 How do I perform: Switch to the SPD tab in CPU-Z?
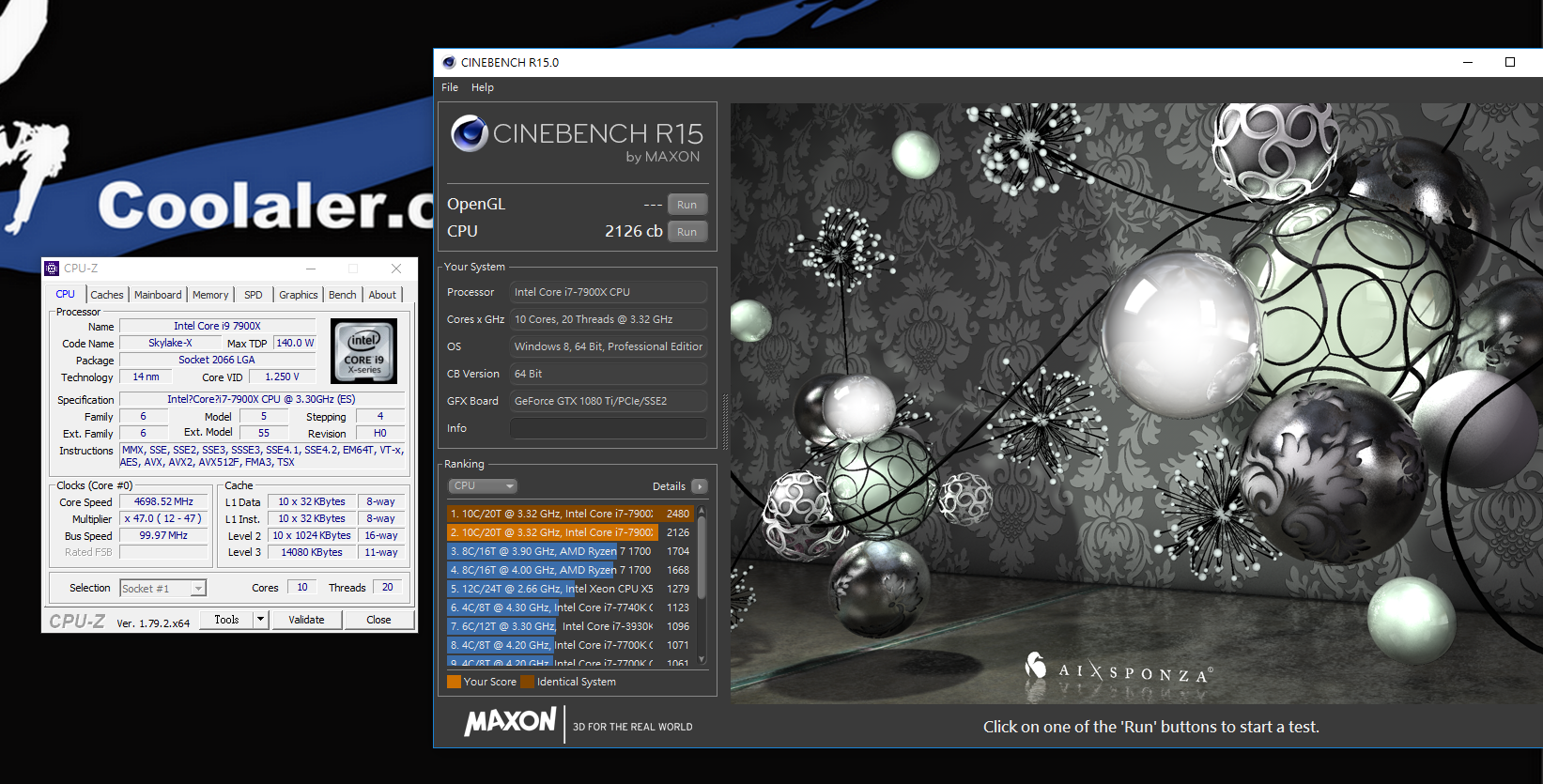pos(254,295)
